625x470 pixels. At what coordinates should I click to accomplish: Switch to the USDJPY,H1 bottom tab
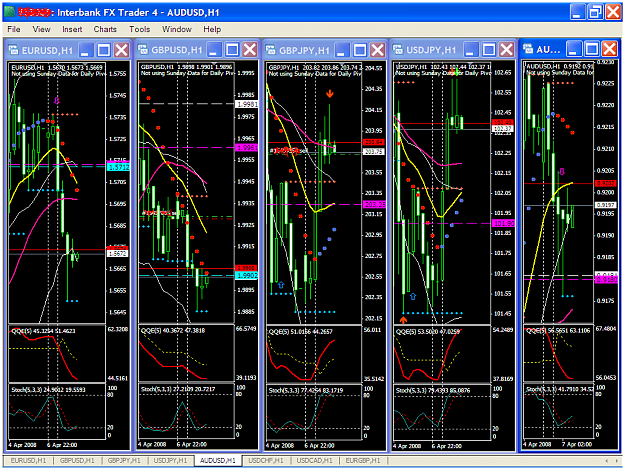click(x=170, y=460)
